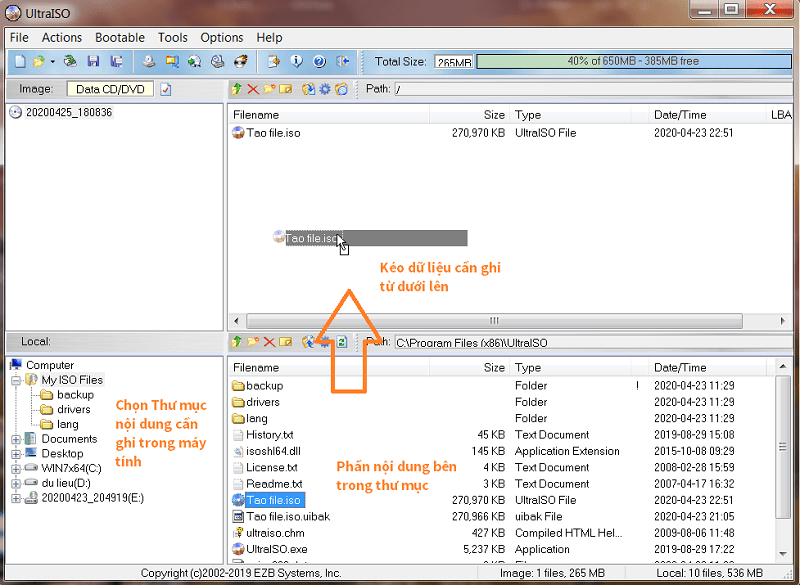Click the Mount to Virtual Drive icon

coord(218,62)
